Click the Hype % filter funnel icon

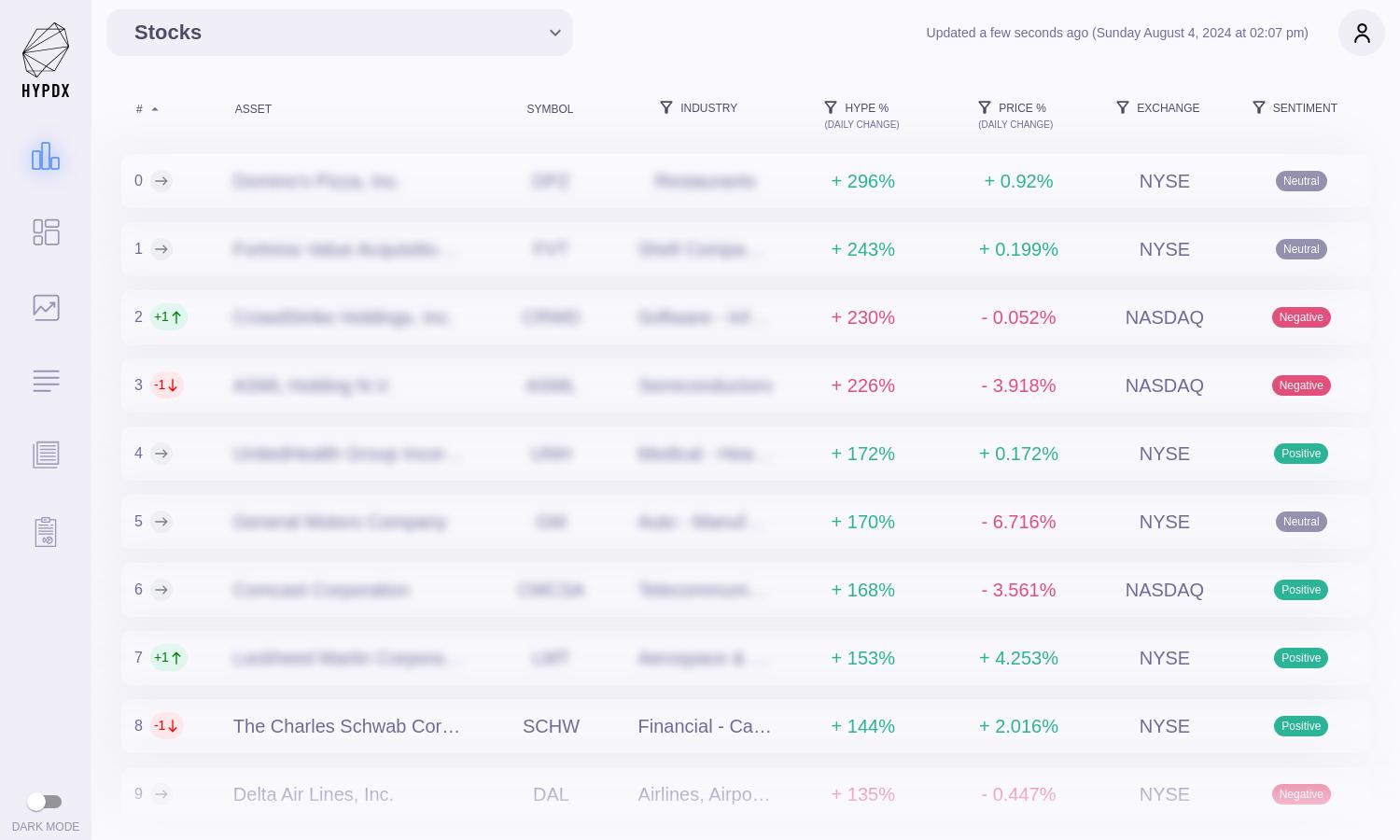tap(831, 107)
